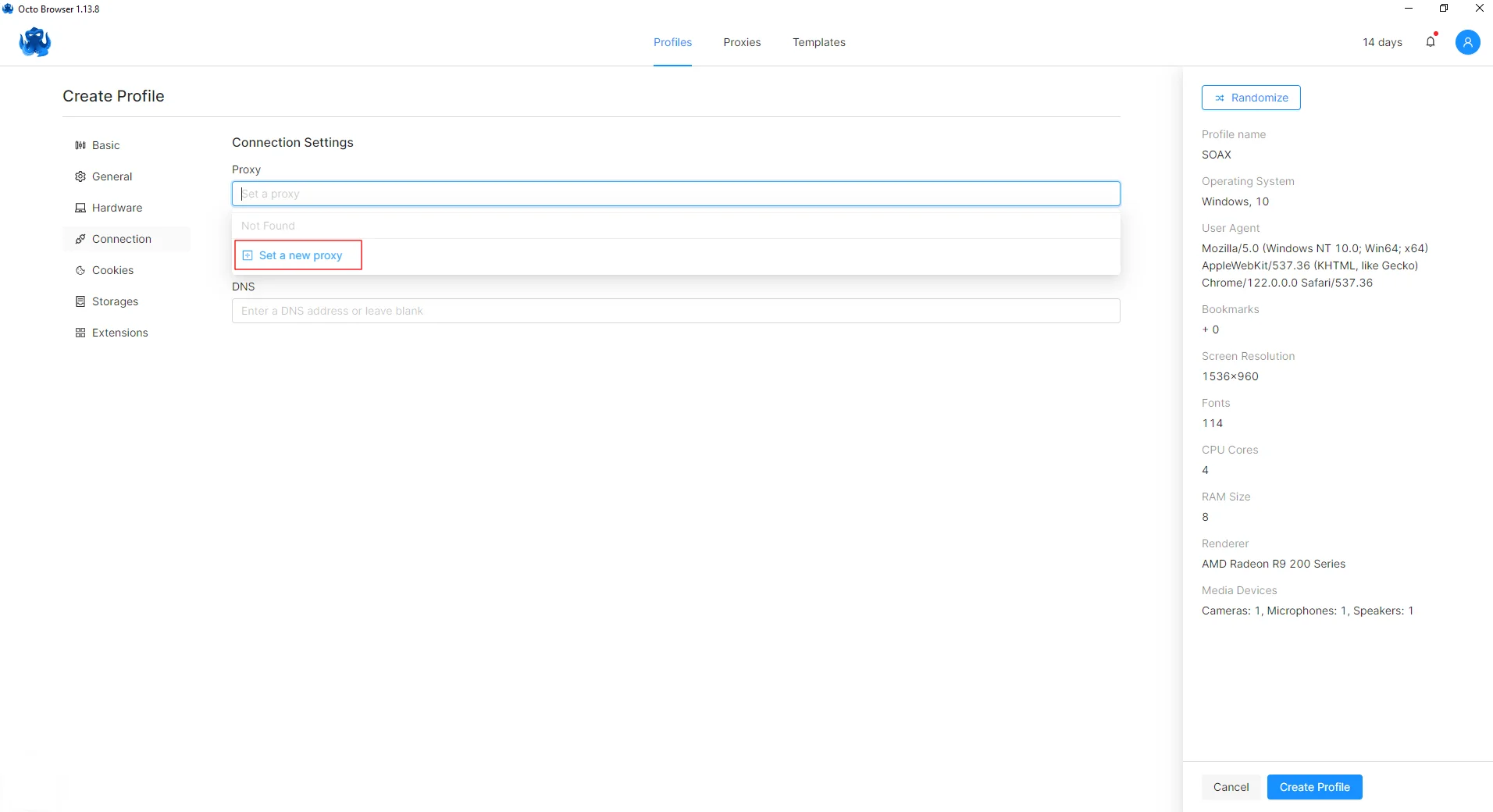Select the Connection section
The height and width of the screenshot is (812, 1493).
tap(121, 239)
